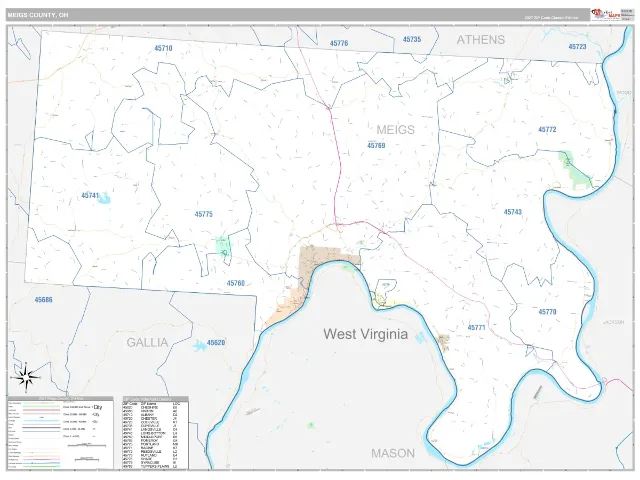Click the ZIP code 45775 label

pos(203,214)
